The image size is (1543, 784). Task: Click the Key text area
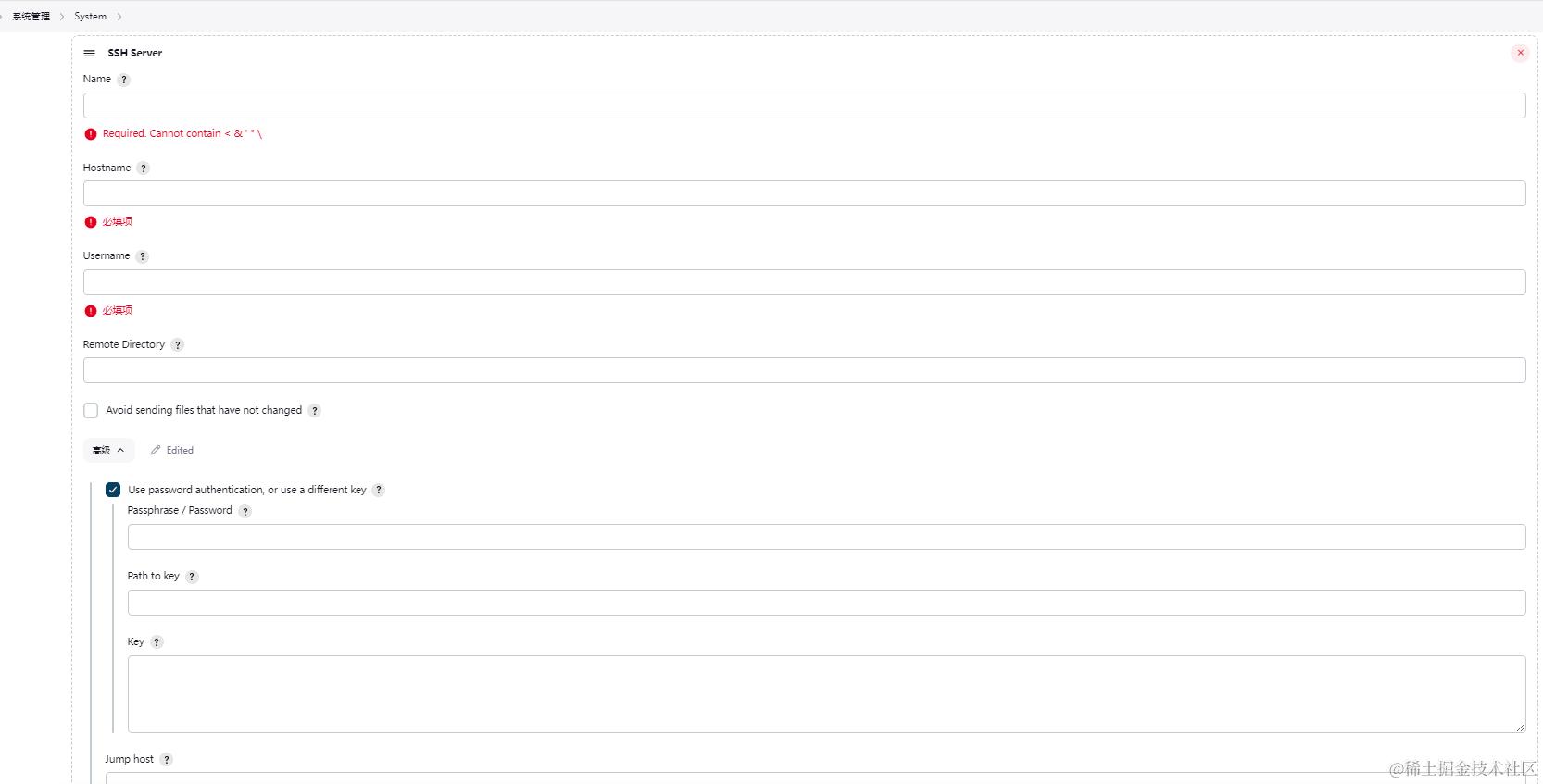tap(826, 694)
